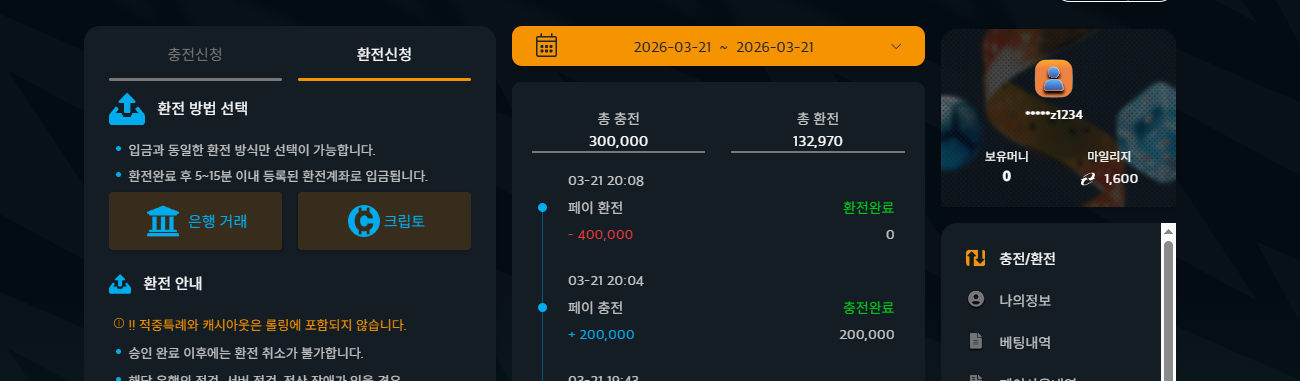This screenshot has height=381, width=1300.
Task: Switch to the 충전신청 tab
Action: (x=195, y=53)
